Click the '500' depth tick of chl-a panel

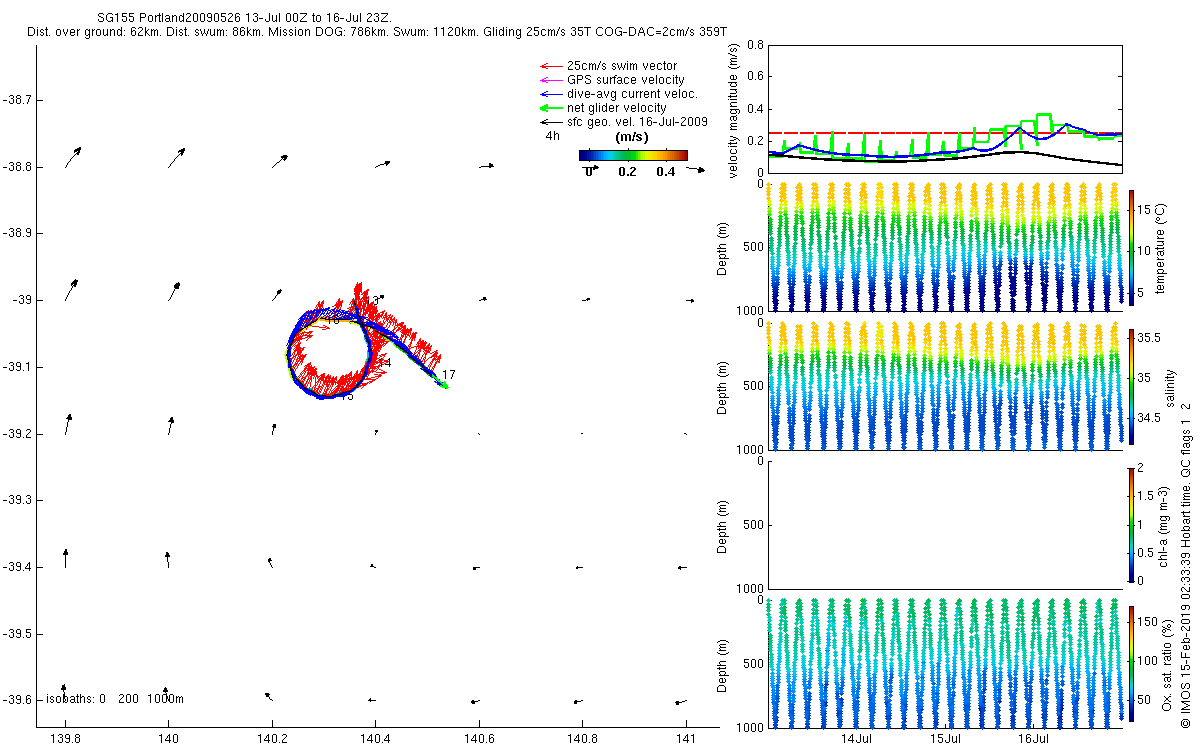pos(753,525)
